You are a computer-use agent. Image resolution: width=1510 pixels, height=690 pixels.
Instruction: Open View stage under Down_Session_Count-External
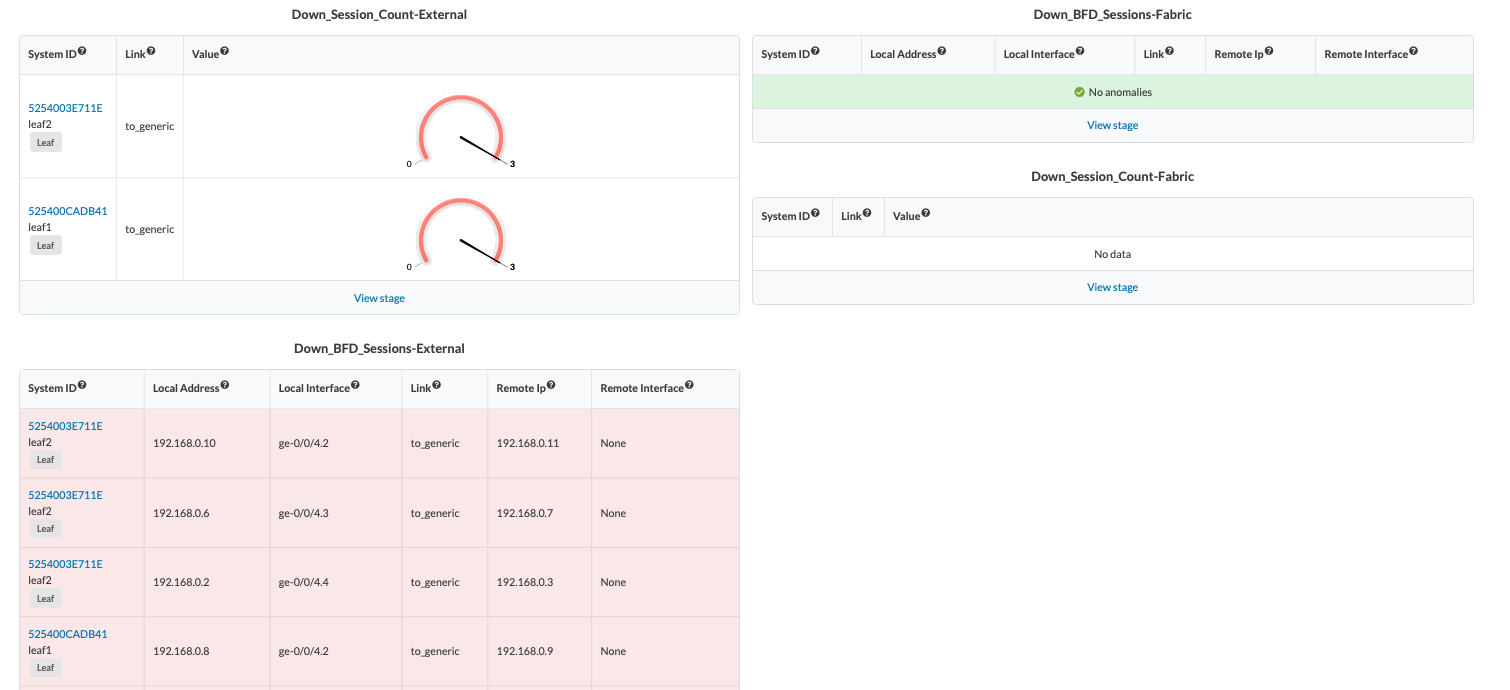[379, 298]
